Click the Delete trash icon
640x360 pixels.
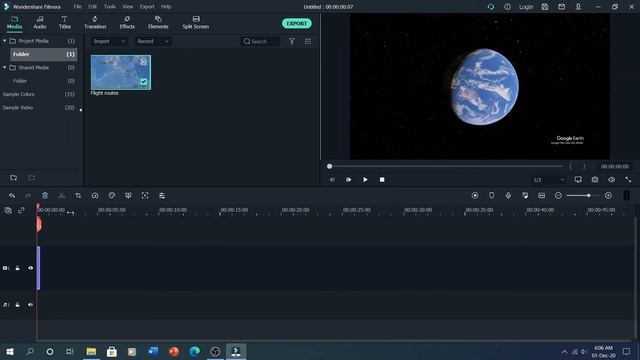tap(45, 196)
